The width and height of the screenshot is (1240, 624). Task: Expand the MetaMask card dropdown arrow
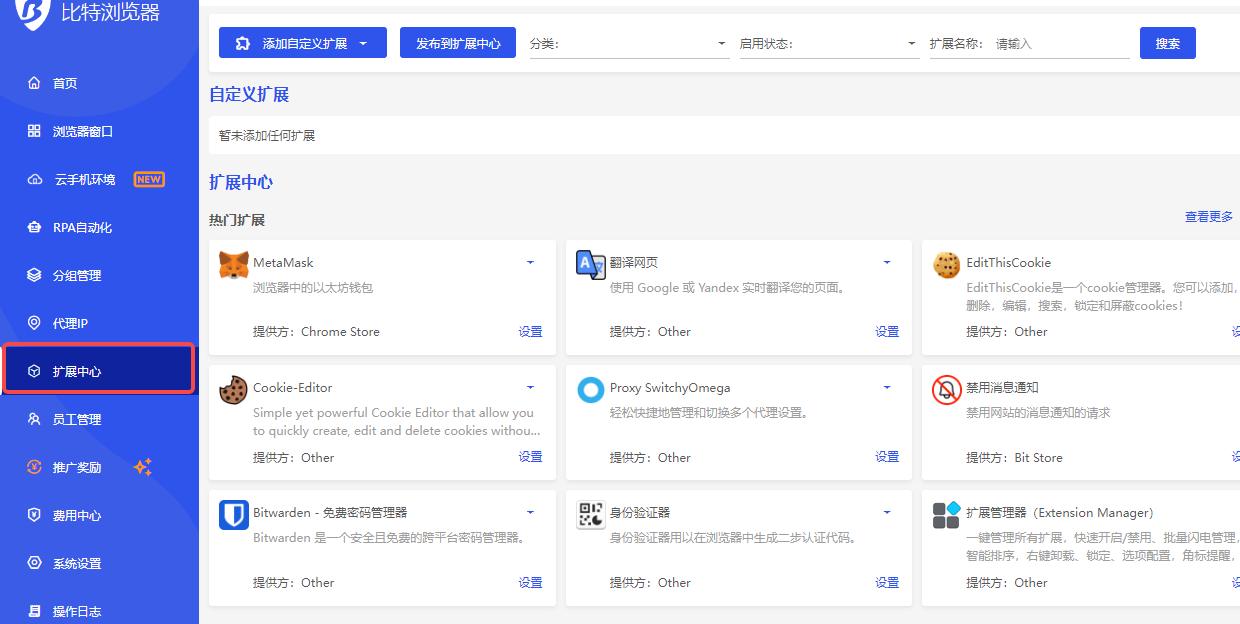point(530,263)
